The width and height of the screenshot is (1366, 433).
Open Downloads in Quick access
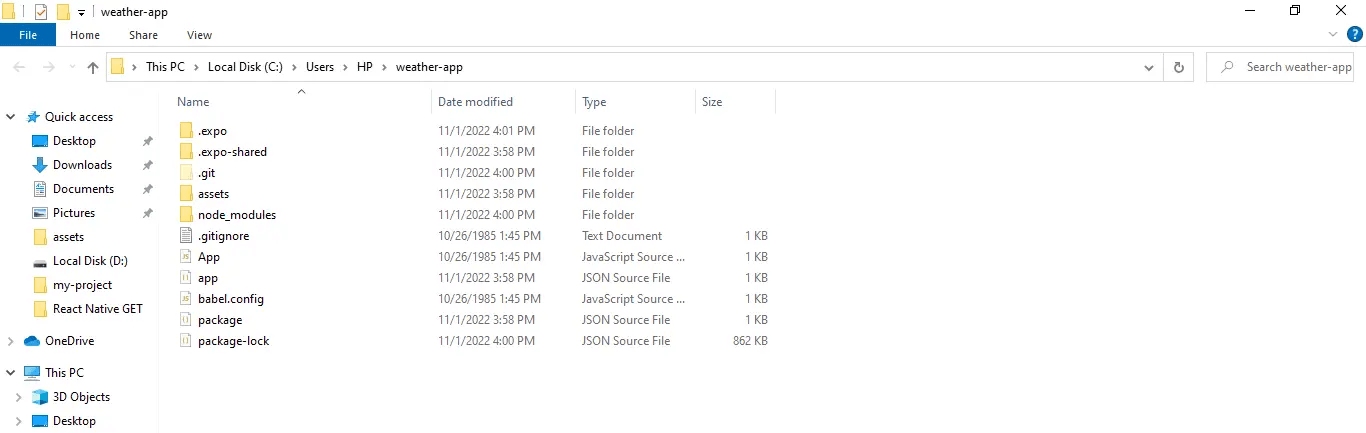pyautogui.click(x=82, y=165)
